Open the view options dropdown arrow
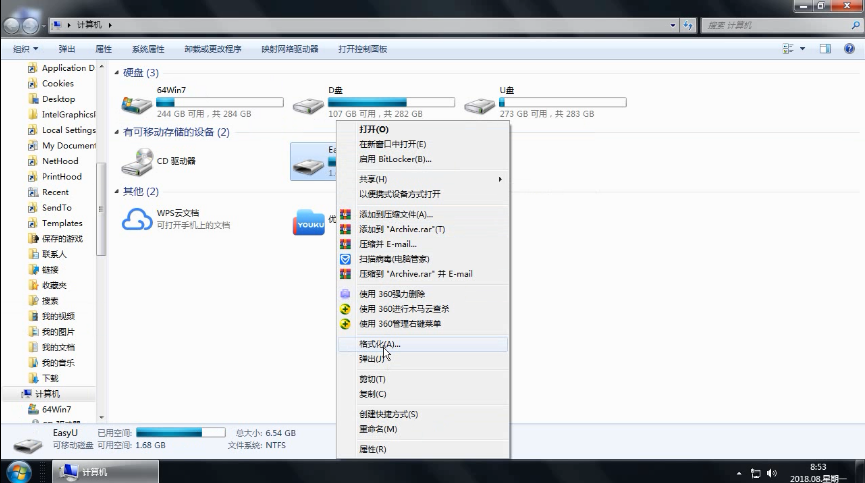Viewport: 865px width, 483px height. pos(803,49)
